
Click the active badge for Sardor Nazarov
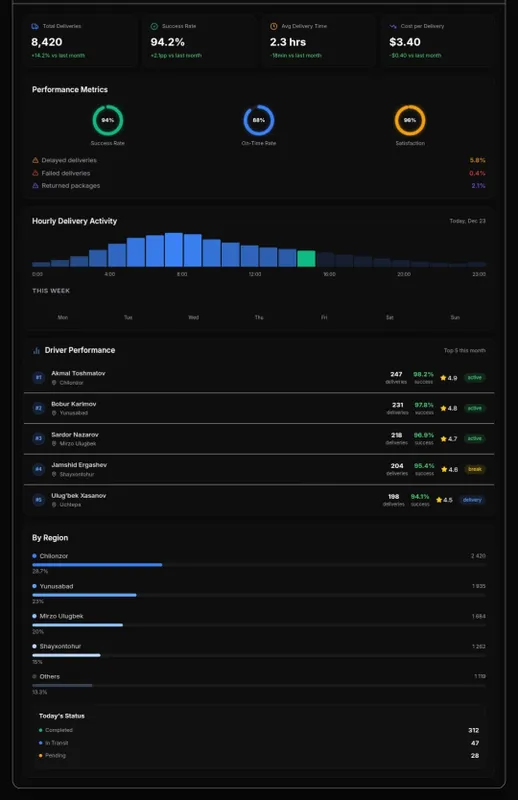pyautogui.click(x=475, y=439)
